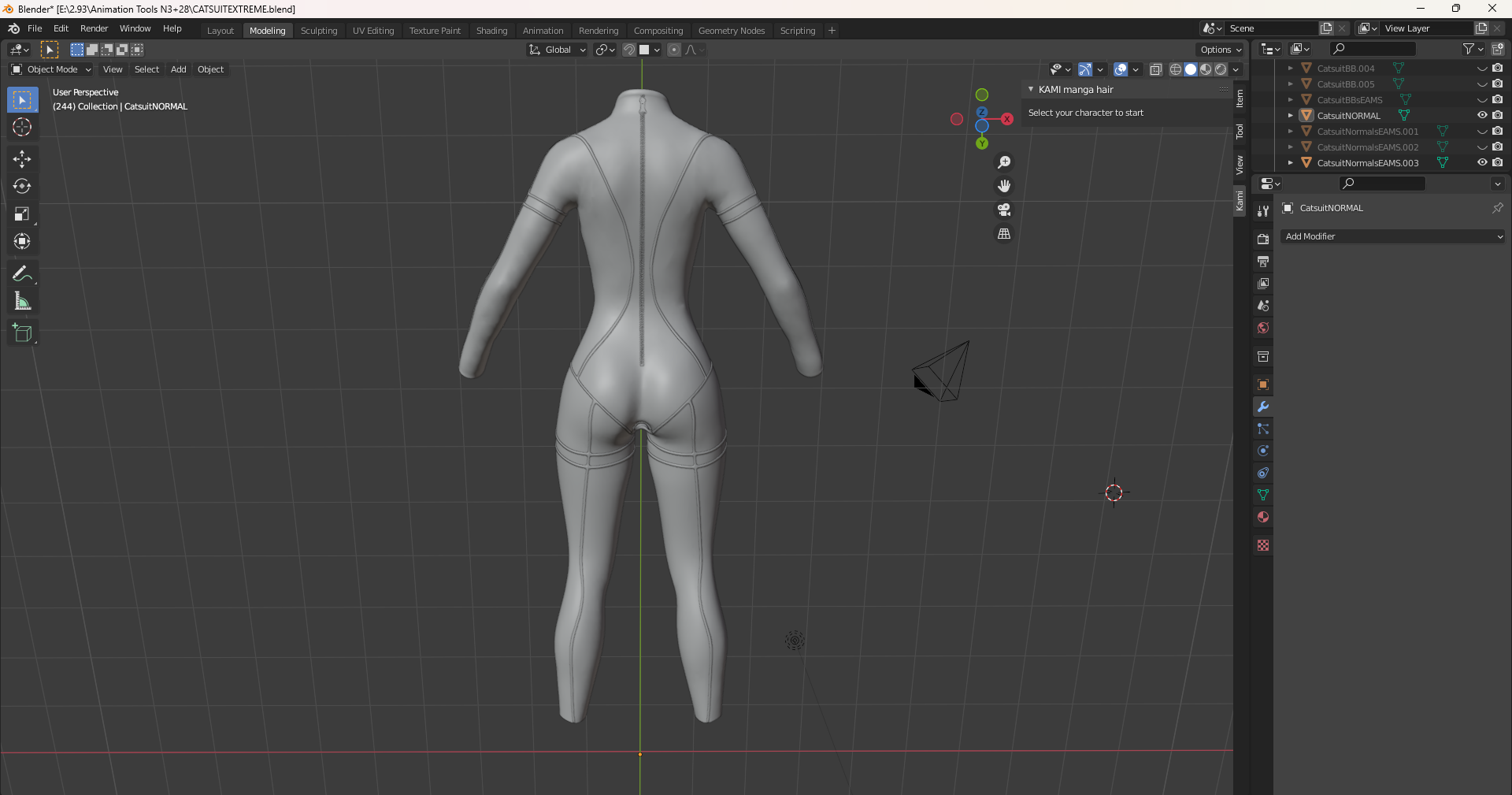The width and height of the screenshot is (1512, 795).
Task: Open the Object Mode dropdown
Action: tap(51, 69)
